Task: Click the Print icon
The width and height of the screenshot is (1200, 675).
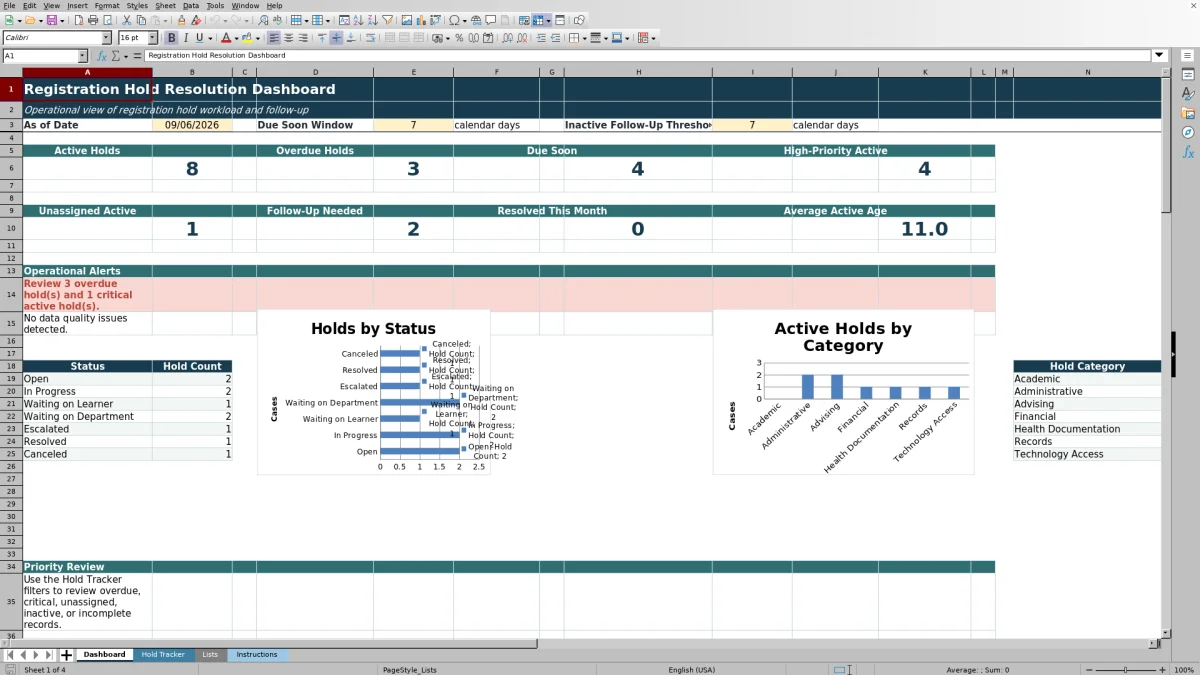Action: (x=92, y=20)
